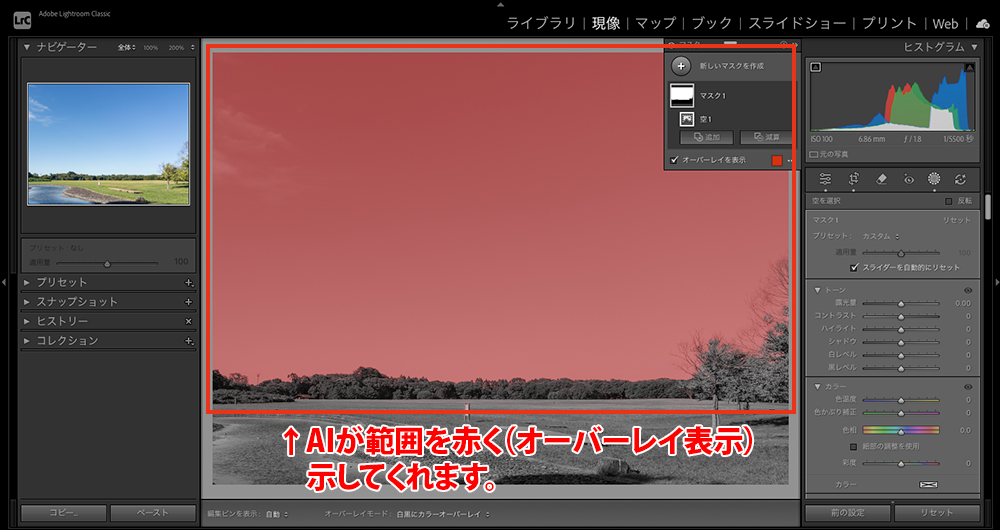Image resolution: width=1000 pixels, height=530 pixels.
Task: Expand the スナップショット panel
Action: tap(27, 302)
